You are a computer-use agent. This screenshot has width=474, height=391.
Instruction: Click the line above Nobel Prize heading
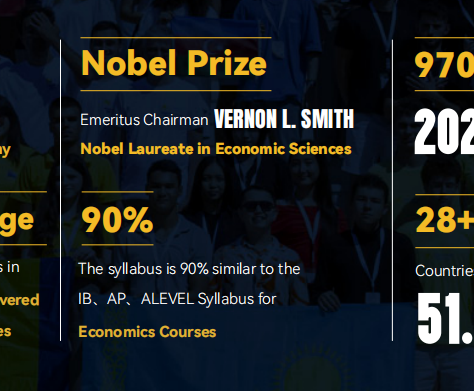pyautogui.click(x=176, y=37)
